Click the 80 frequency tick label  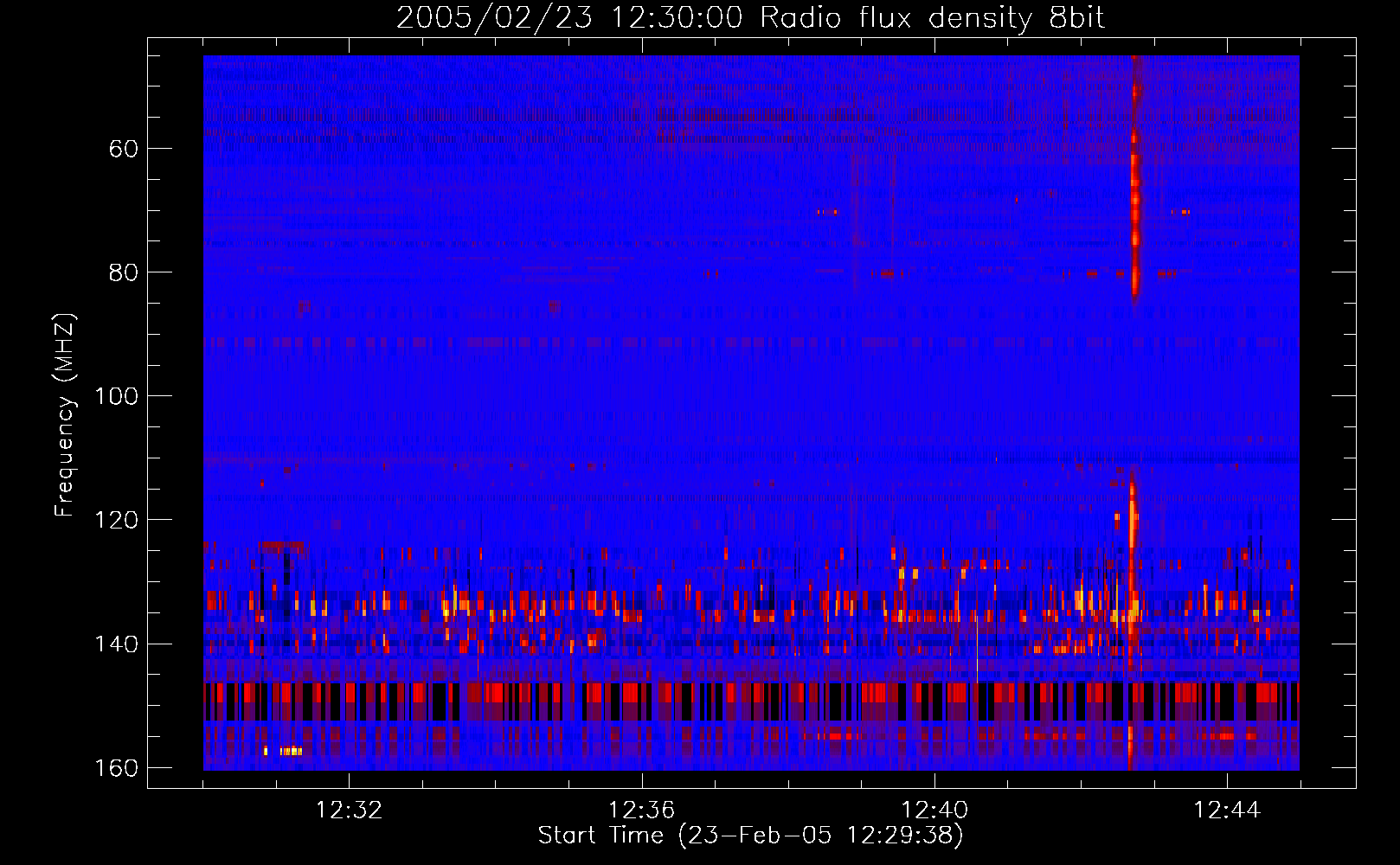pos(124,272)
